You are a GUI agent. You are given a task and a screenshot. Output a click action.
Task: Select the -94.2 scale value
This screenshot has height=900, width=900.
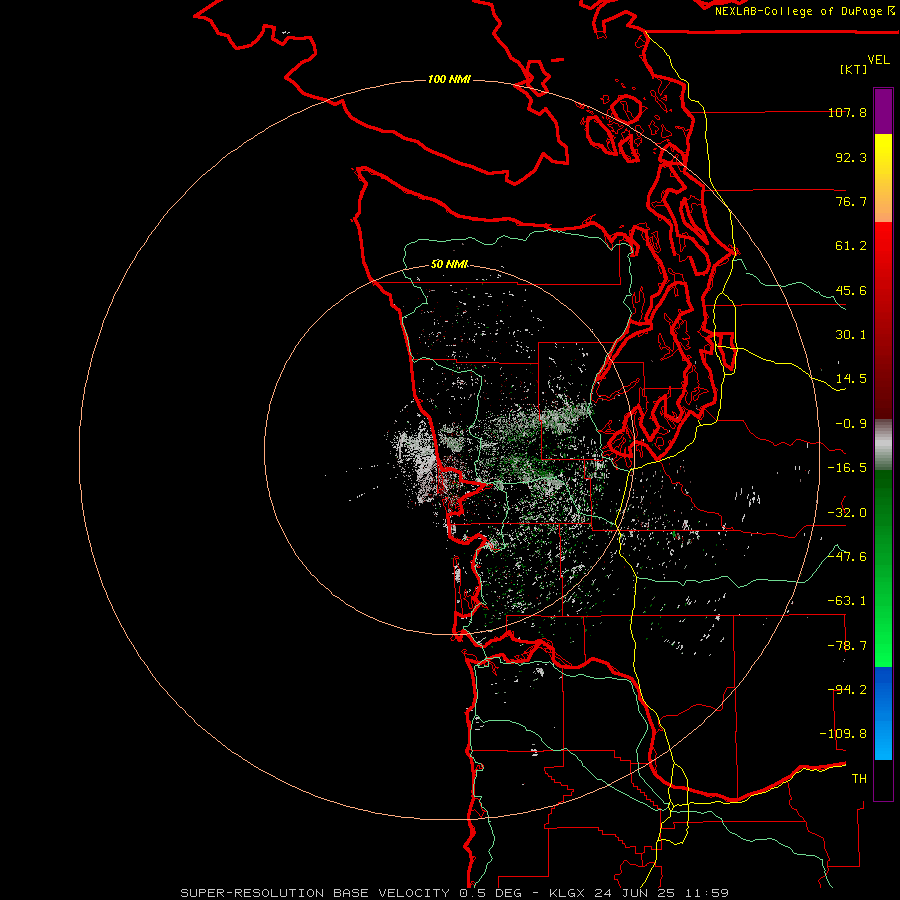point(847,690)
